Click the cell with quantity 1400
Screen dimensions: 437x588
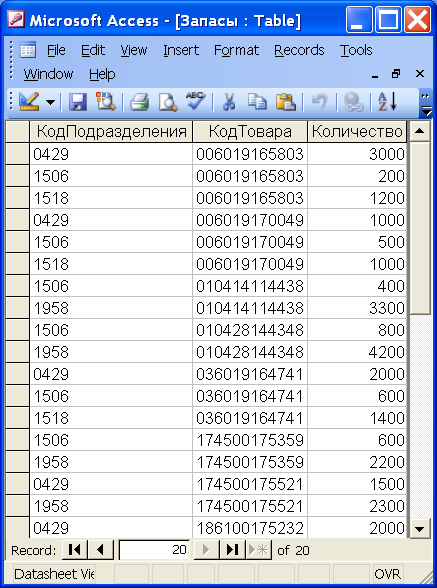point(357,418)
